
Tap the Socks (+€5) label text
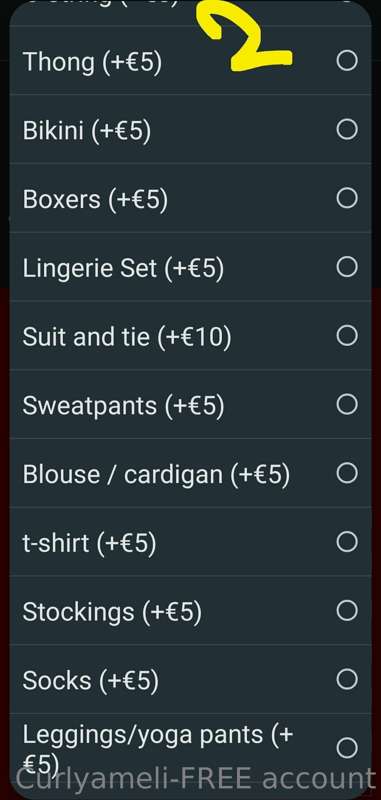(x=90, y=681)
